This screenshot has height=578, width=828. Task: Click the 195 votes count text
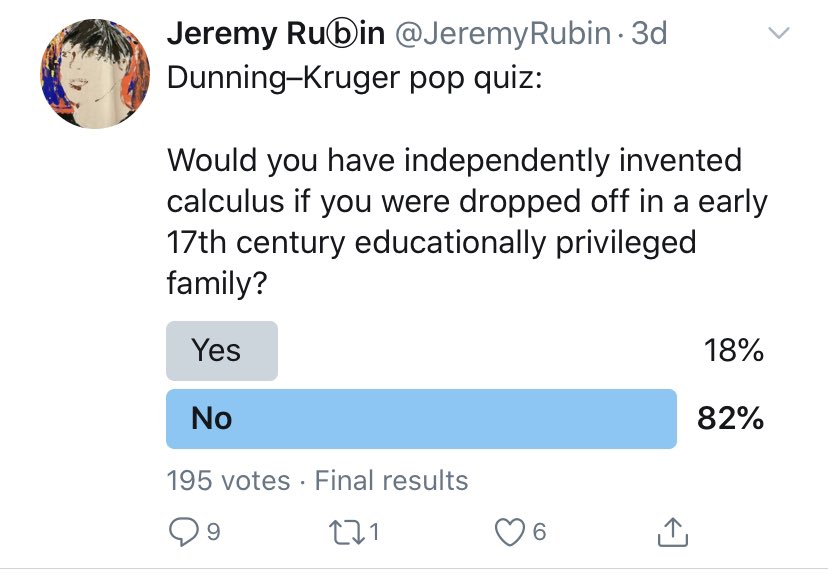tap(228, 480)
